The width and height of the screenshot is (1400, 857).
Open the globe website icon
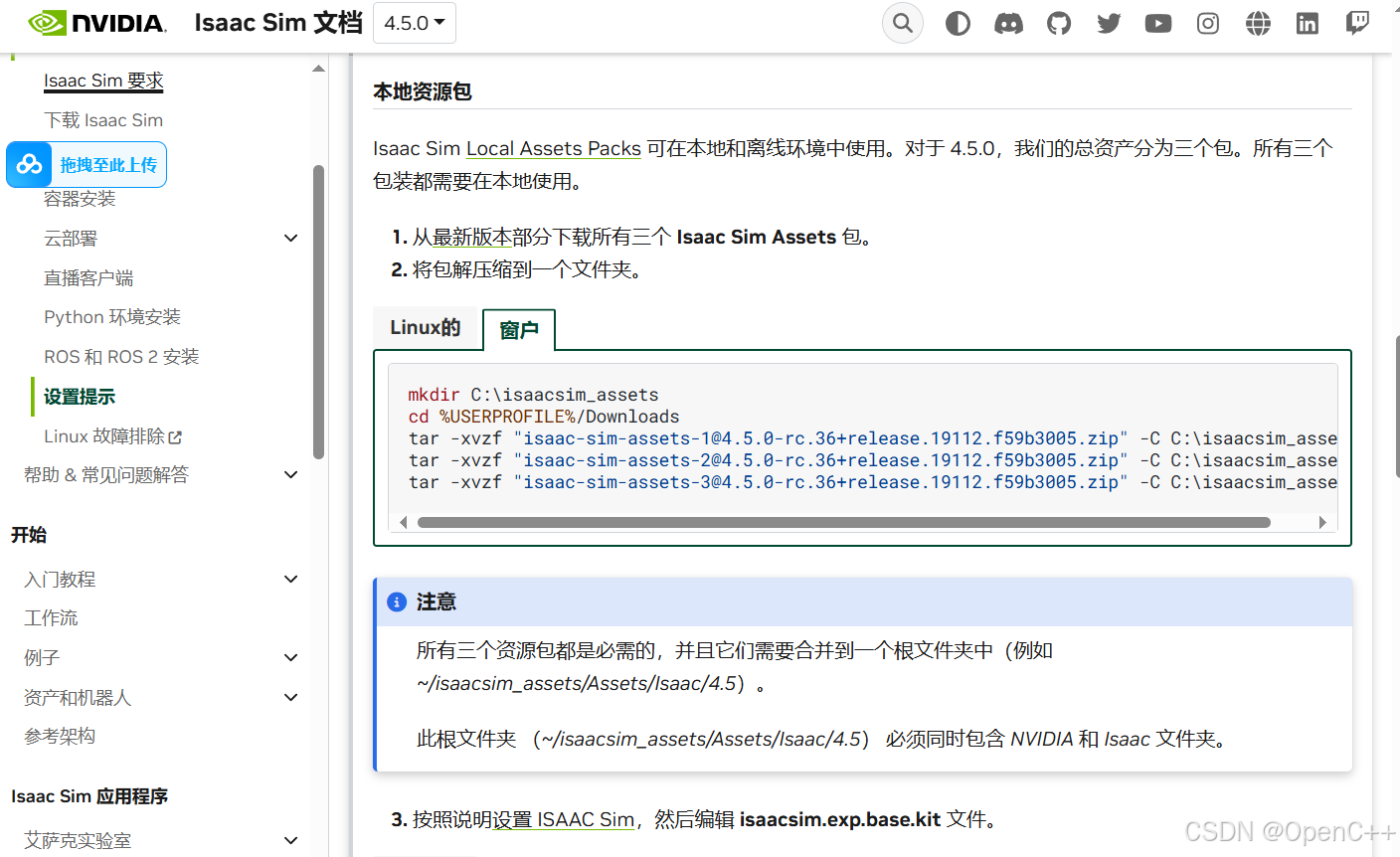(1258, 23)
